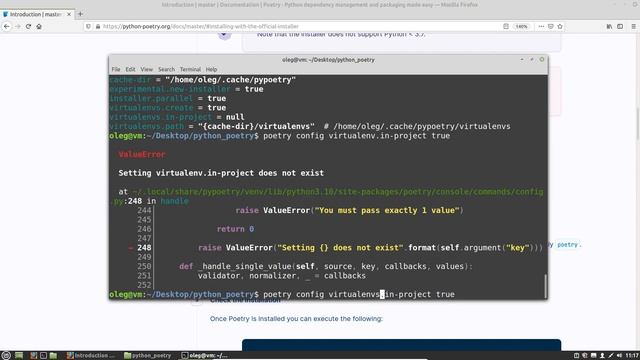Open page actions three-dot menu
This screenshot has width=640, height=360.
(541, 26)
